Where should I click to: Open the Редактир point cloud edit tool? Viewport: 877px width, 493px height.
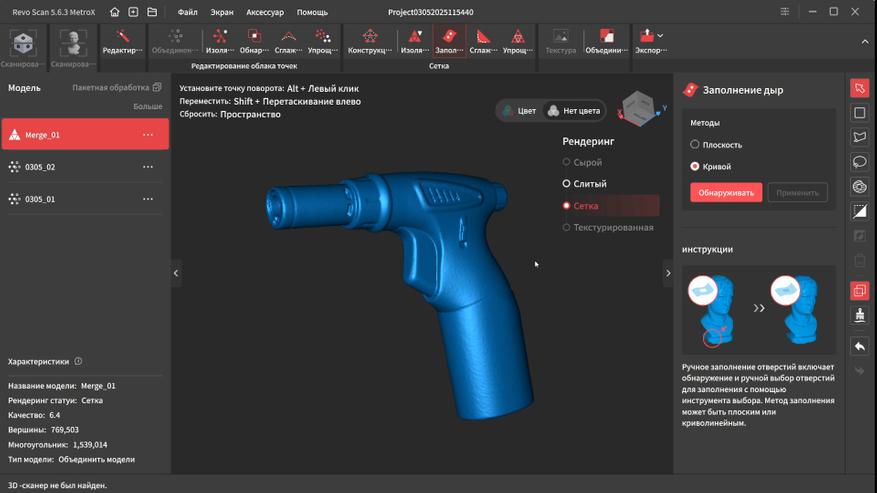pyautogui.click(x=122, y=42)
